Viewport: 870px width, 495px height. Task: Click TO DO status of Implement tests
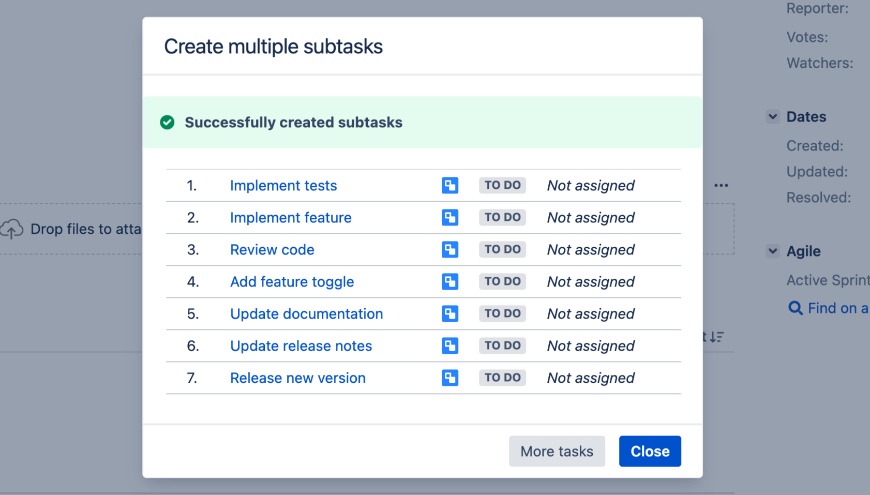click(x=502, y=185)
